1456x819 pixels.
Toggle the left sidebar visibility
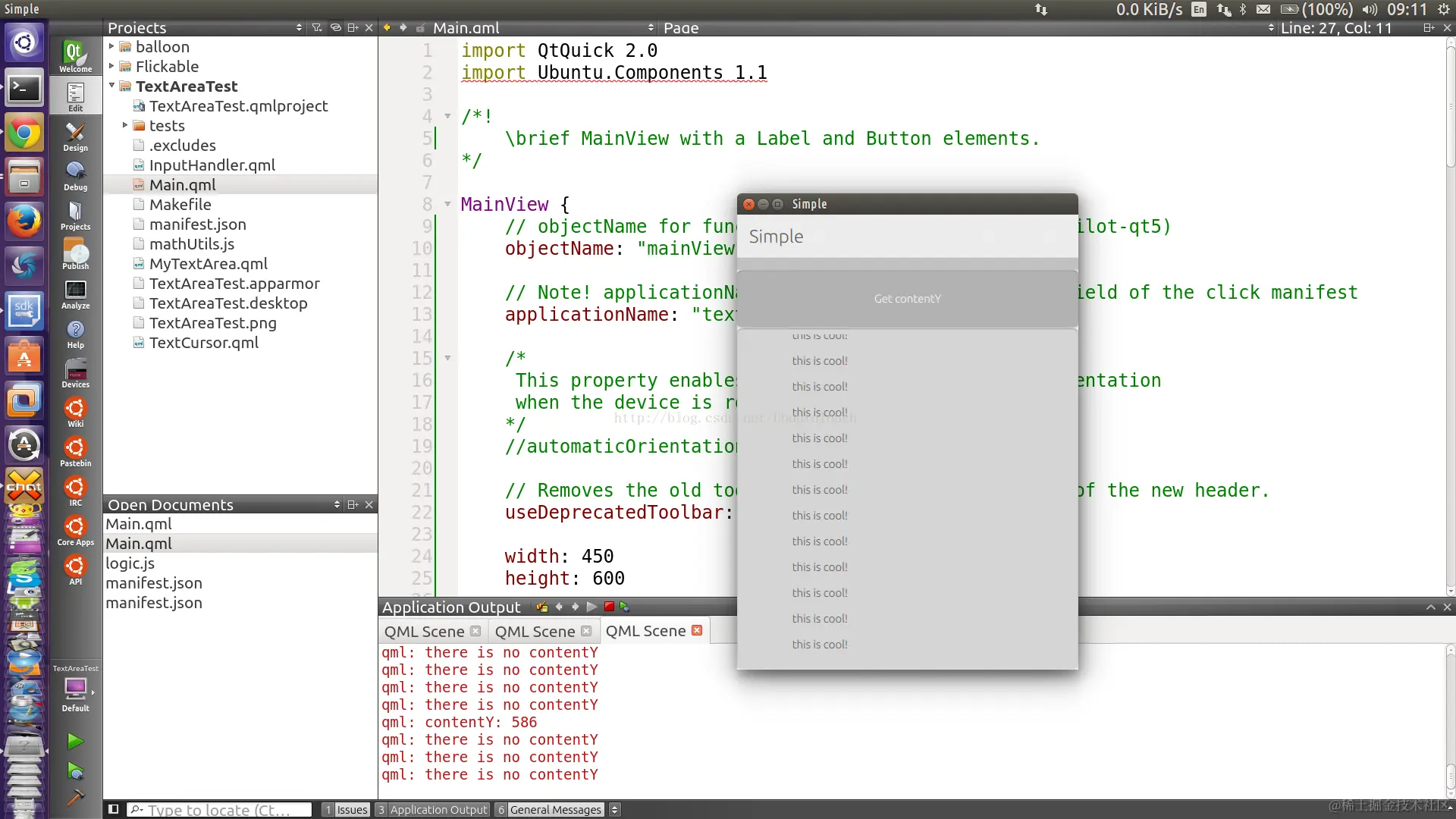[113, 809]
